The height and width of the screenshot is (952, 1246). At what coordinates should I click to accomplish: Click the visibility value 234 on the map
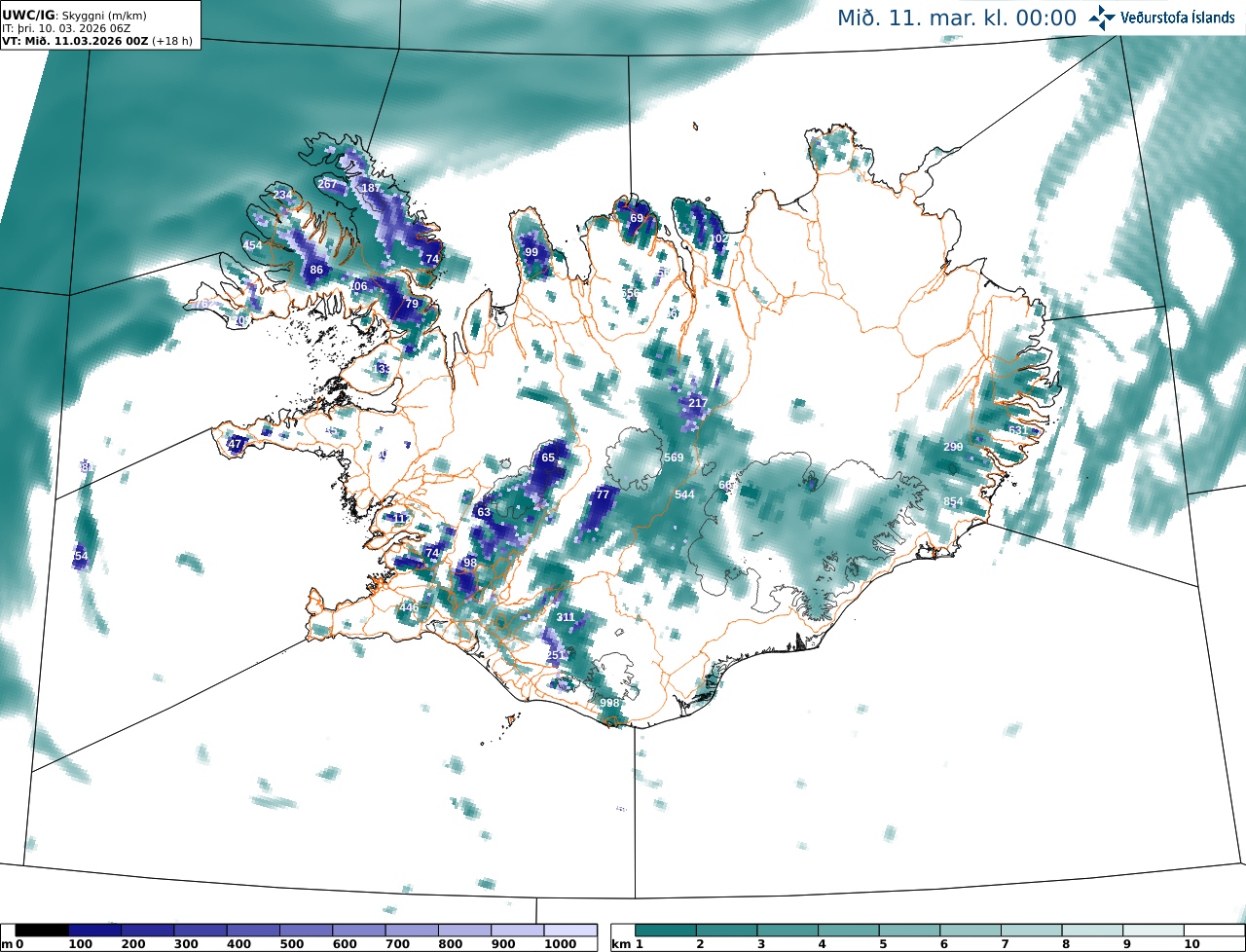click(x=282, y=196)
